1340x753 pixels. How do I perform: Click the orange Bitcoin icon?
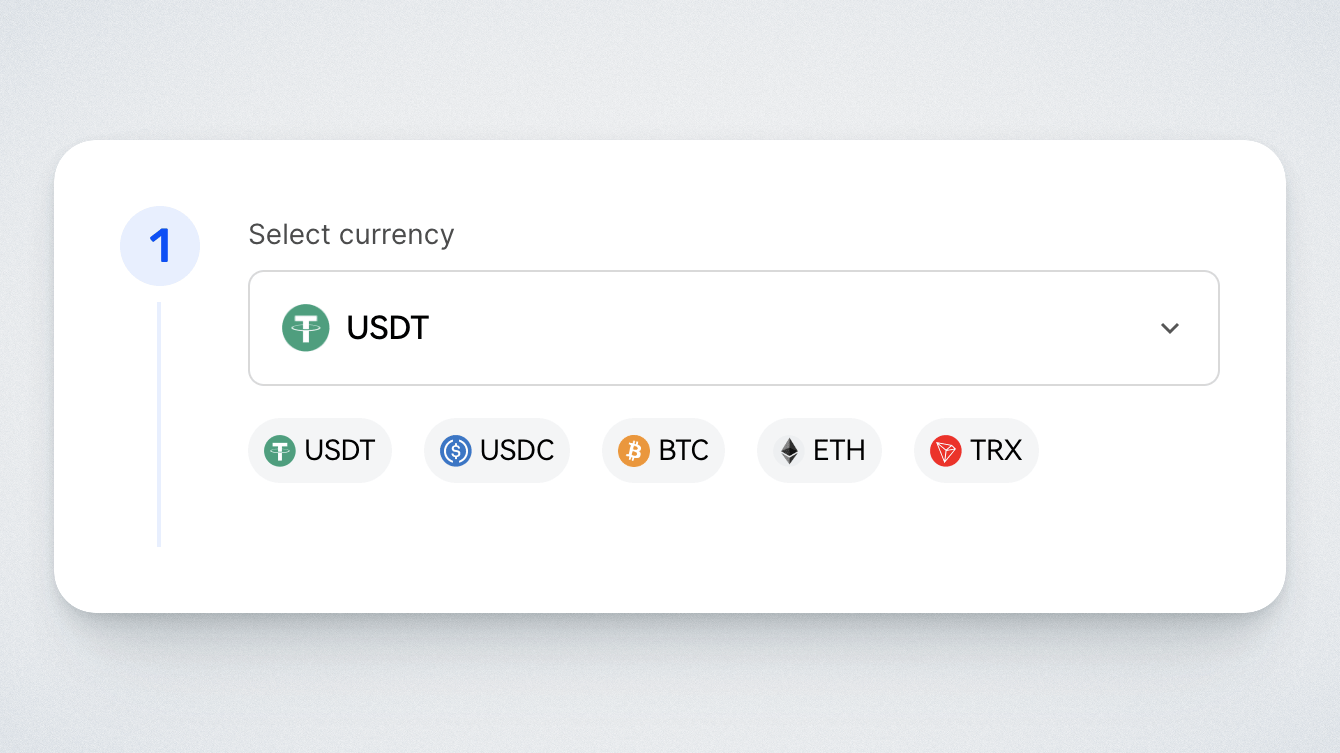[x=634, y=451]
